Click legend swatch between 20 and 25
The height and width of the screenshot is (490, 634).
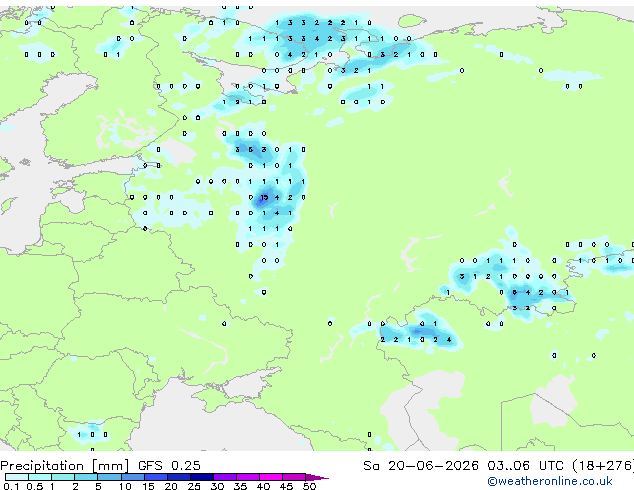pos(179,477)
